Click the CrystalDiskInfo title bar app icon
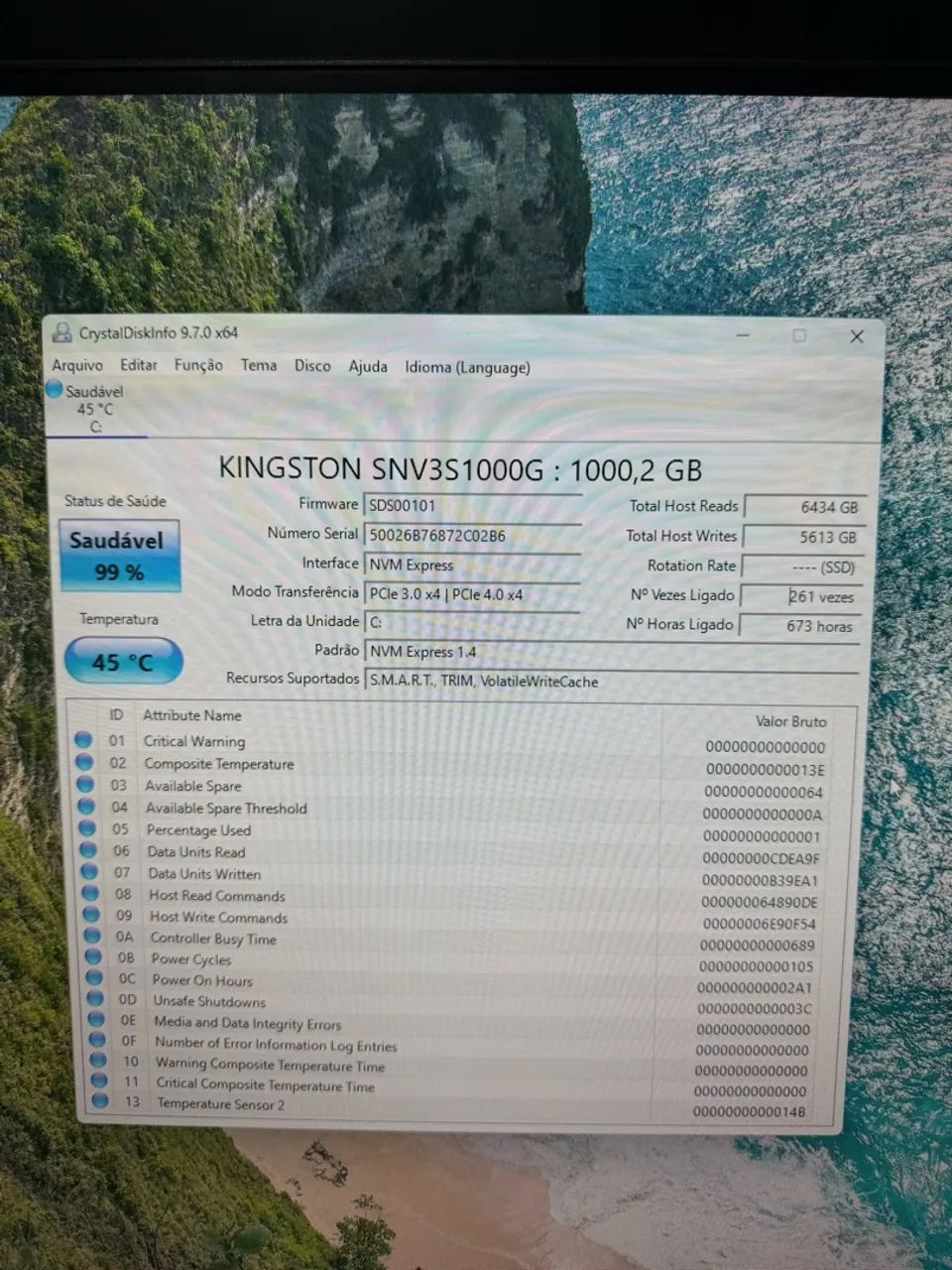The image size is (952, 1270). click(x=61, y=332)
